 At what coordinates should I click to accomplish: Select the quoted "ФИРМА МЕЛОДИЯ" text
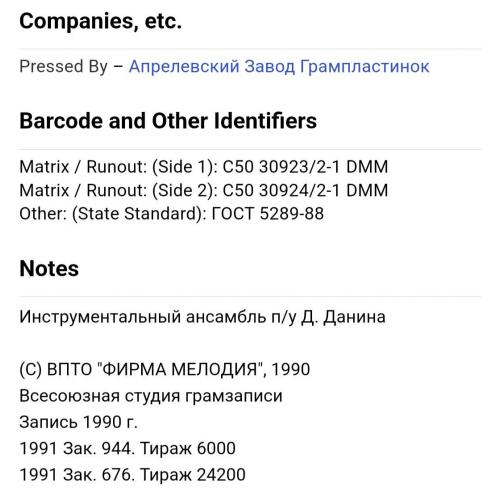181,369
